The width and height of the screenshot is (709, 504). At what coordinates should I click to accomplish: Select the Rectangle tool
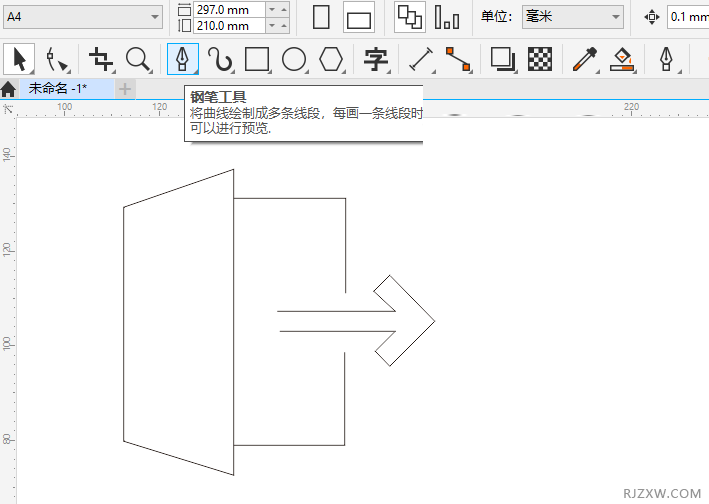257,60
